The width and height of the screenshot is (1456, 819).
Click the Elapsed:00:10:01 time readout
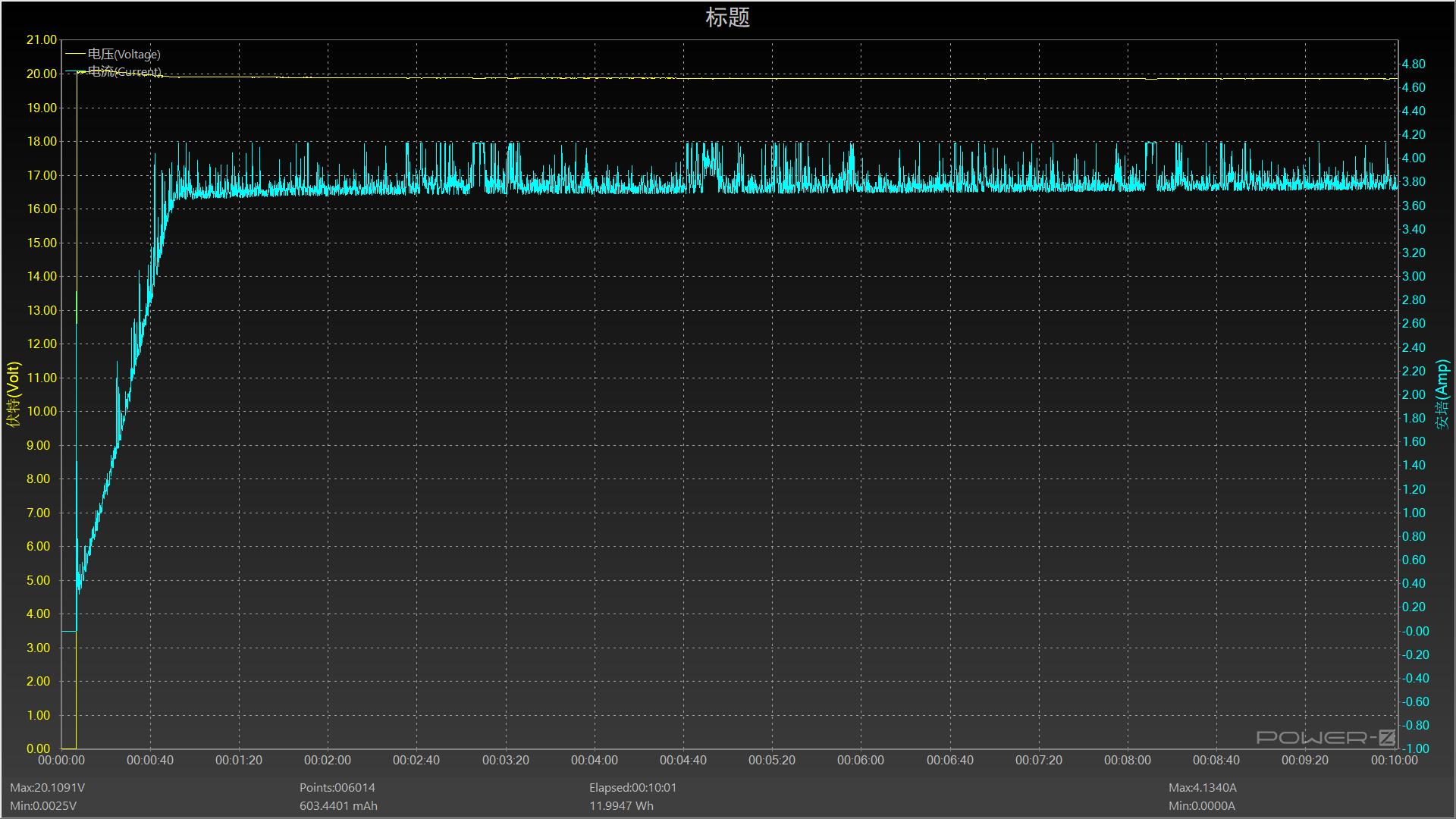[633, 787]
